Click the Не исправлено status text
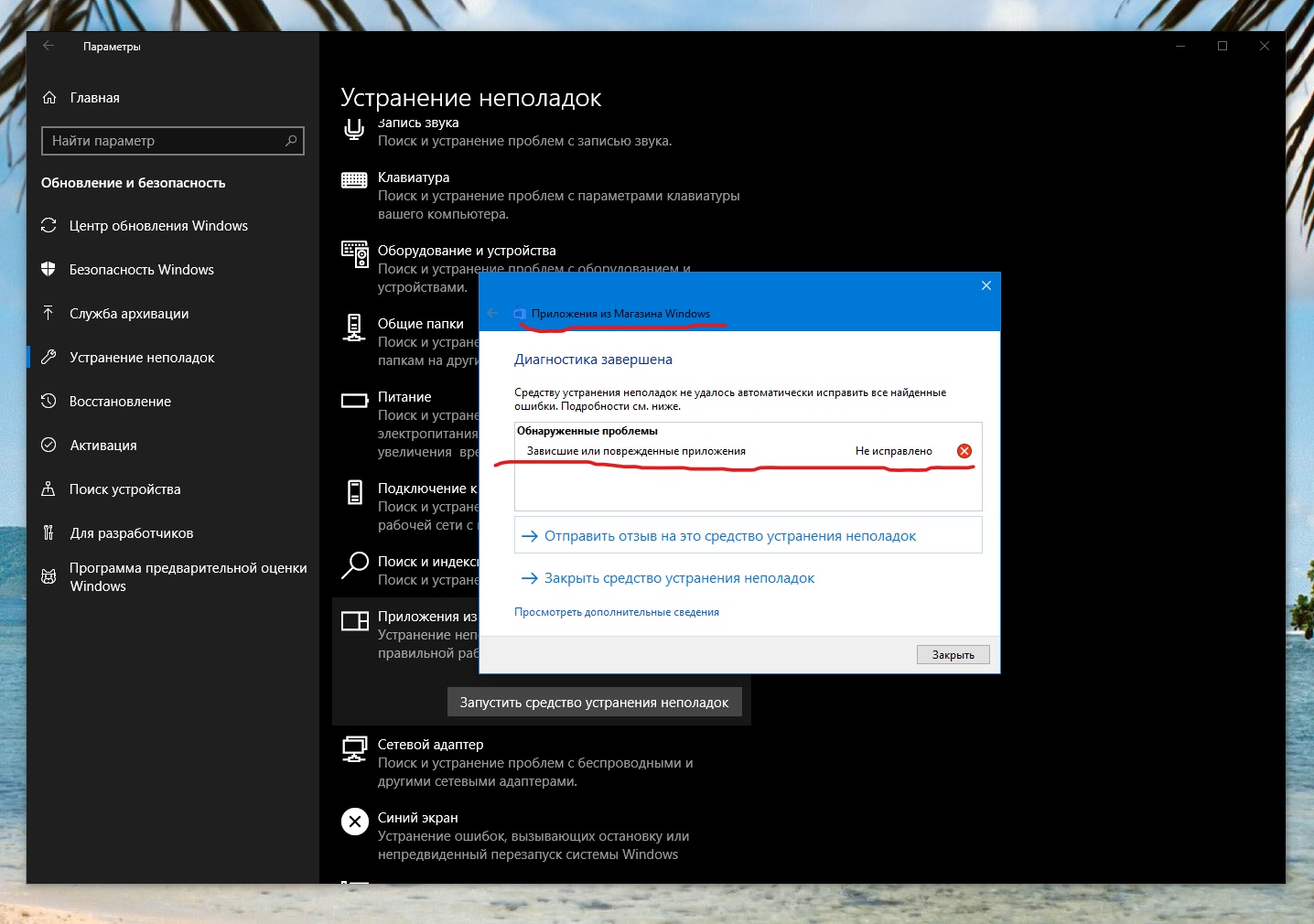Screen dimensions: 1314x924 click(894, 451)
